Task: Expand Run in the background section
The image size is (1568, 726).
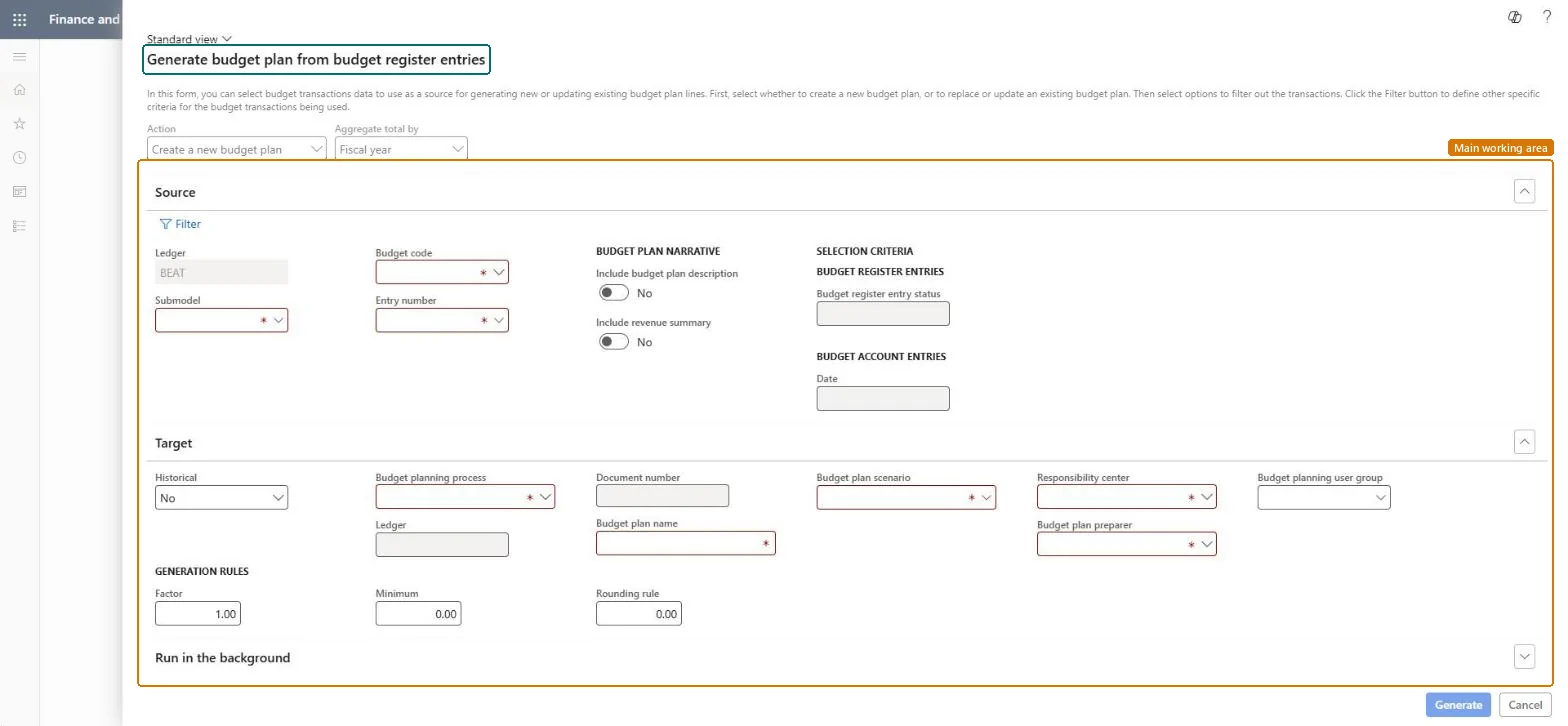Action: 1525,656
